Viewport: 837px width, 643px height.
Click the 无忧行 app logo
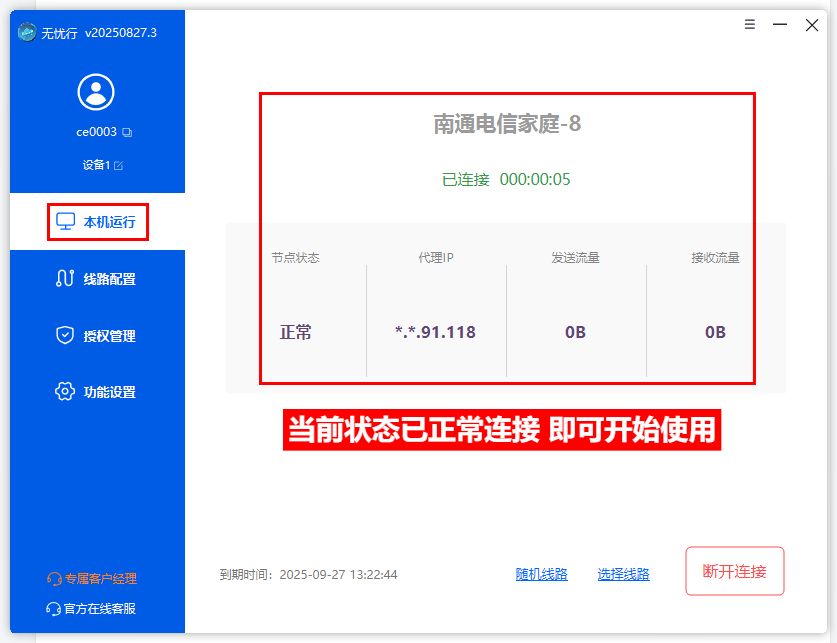coord(27,32)
